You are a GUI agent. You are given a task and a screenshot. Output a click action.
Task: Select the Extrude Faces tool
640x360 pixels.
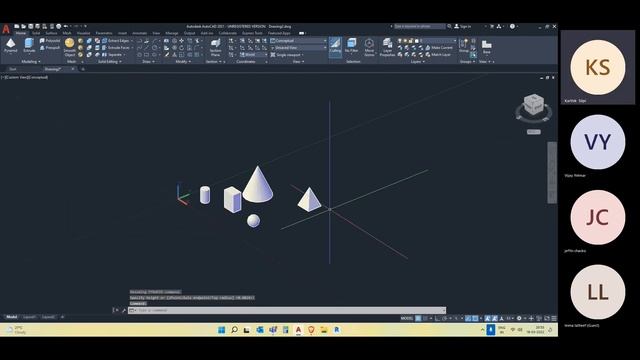[116, 48]
